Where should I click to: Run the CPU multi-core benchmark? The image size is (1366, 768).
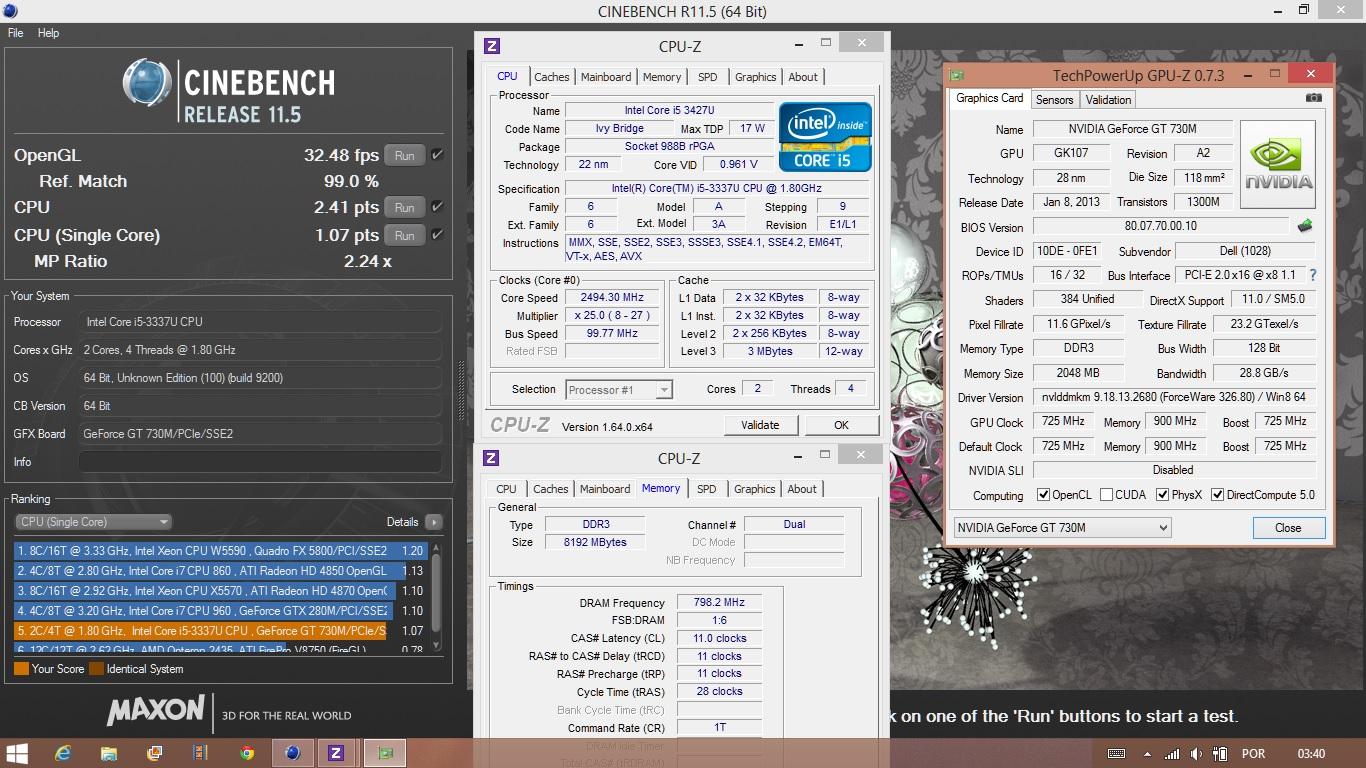coord(404,207)
